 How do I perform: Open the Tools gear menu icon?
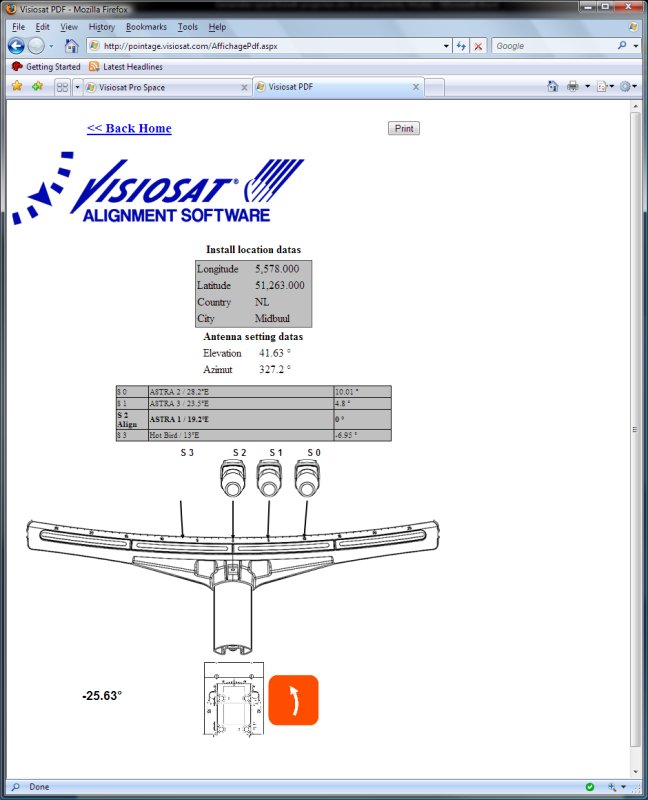click(625, 86)
